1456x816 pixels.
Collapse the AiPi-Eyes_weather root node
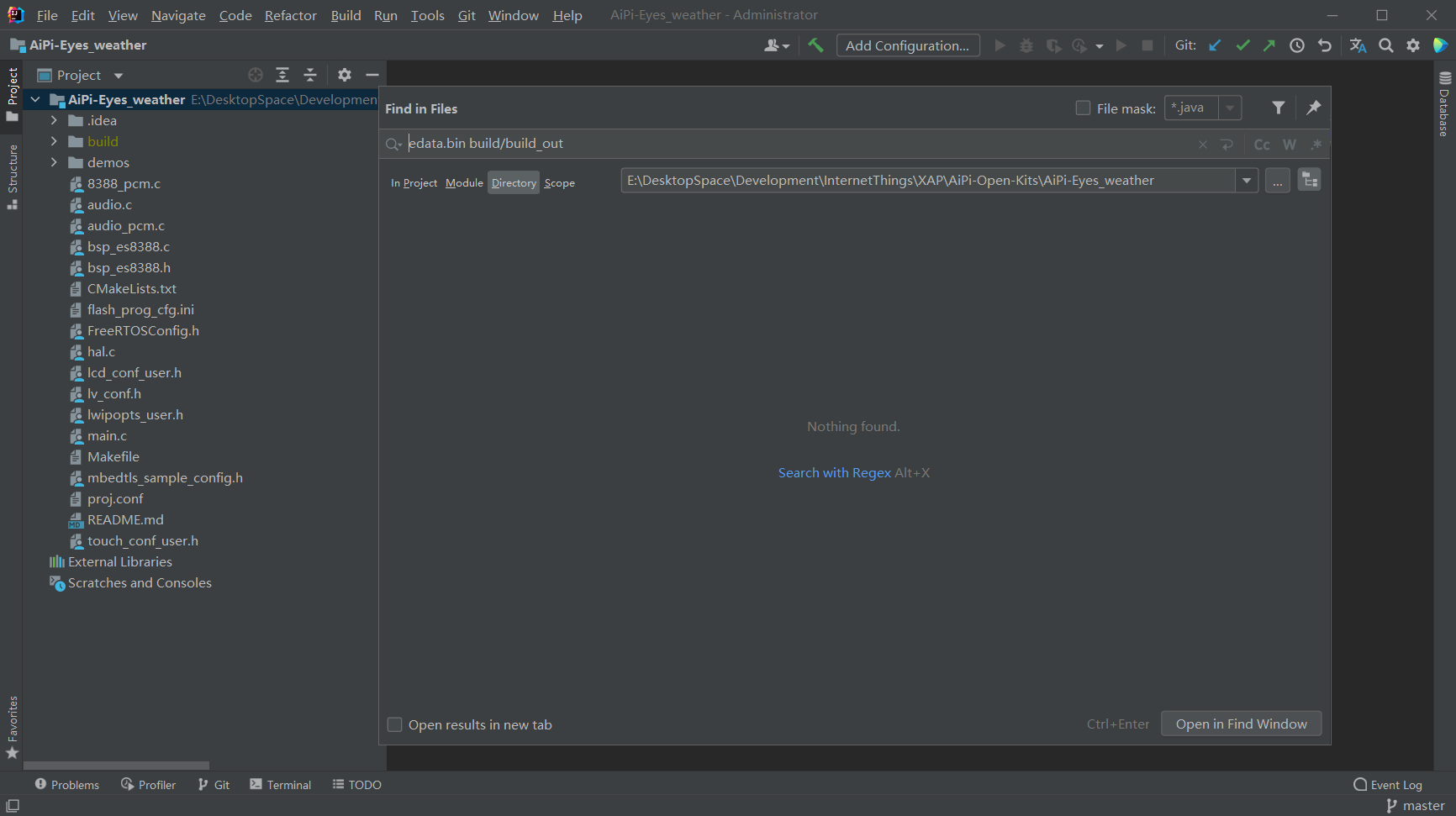(x=35, y=99)
